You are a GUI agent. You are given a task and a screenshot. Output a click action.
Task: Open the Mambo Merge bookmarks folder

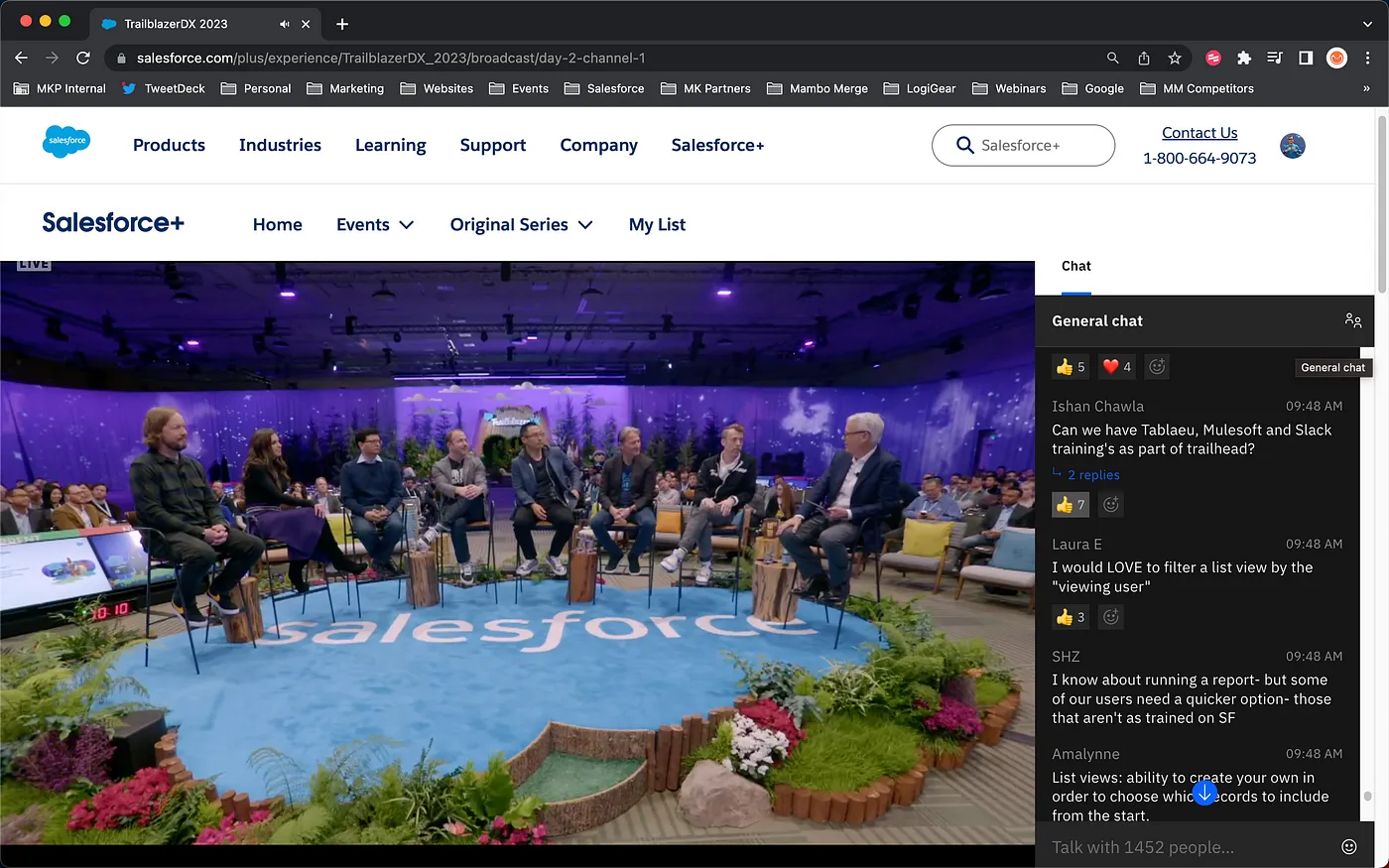[818, 88]
